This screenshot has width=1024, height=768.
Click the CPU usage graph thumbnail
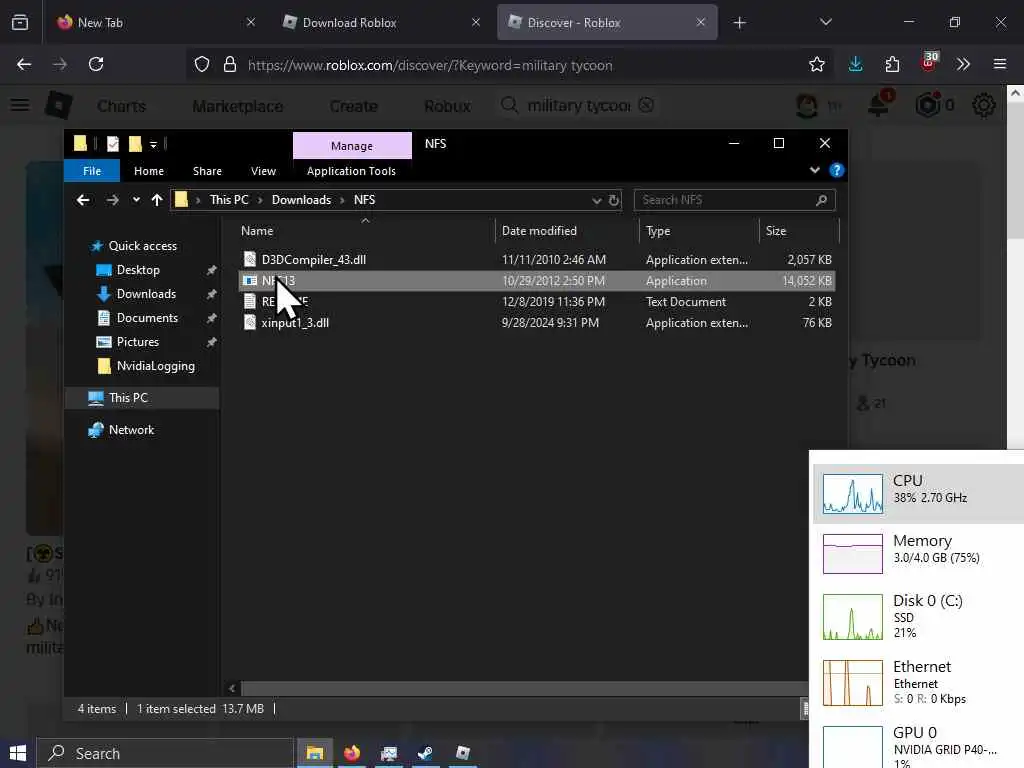(x=852, y=494)
